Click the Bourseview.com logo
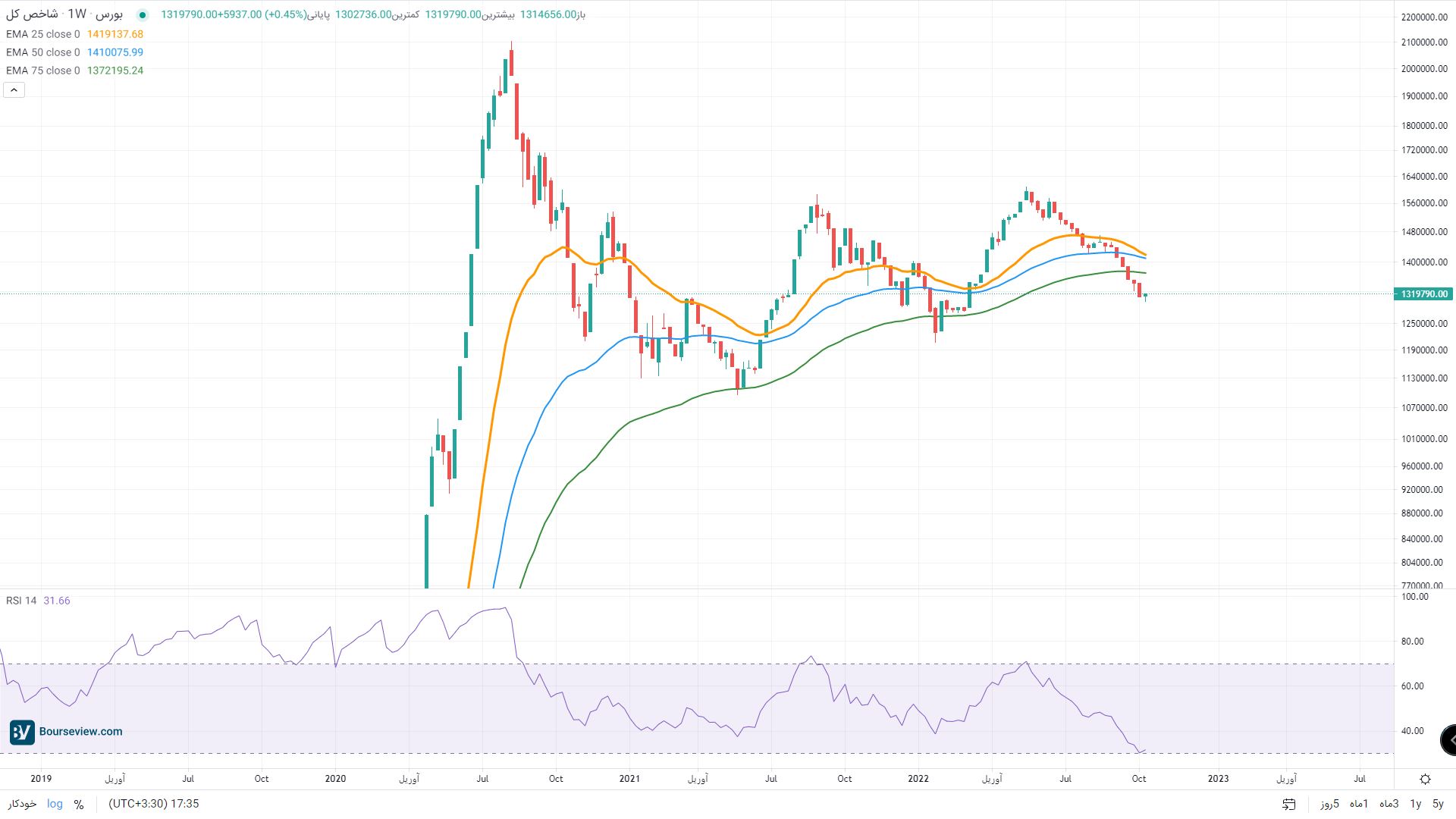The image size is (1456, 819). (66, 732)
